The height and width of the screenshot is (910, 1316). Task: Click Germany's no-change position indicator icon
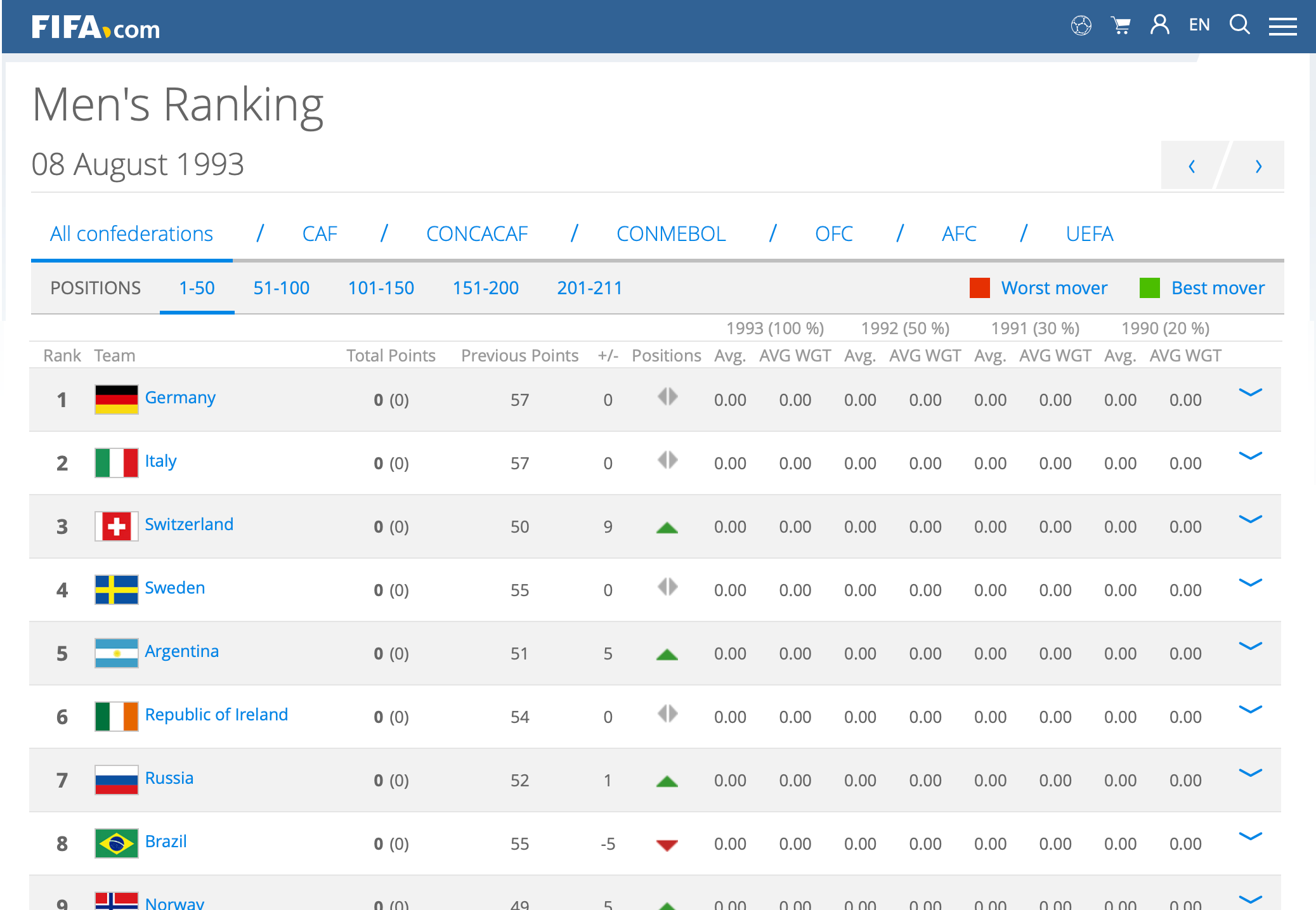click(667, 397)
